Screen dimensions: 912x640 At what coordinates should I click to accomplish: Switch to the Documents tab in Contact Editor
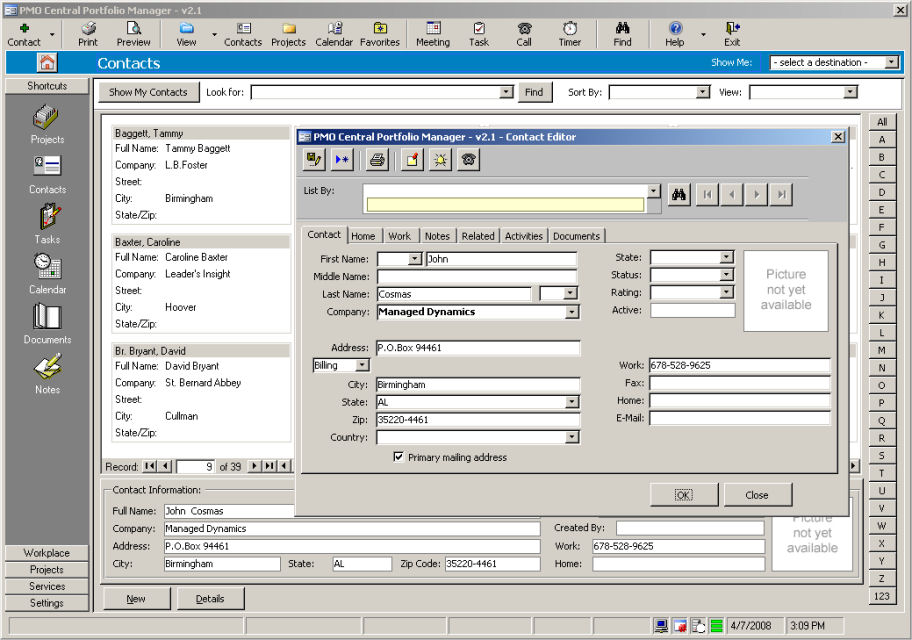point(576,236)
